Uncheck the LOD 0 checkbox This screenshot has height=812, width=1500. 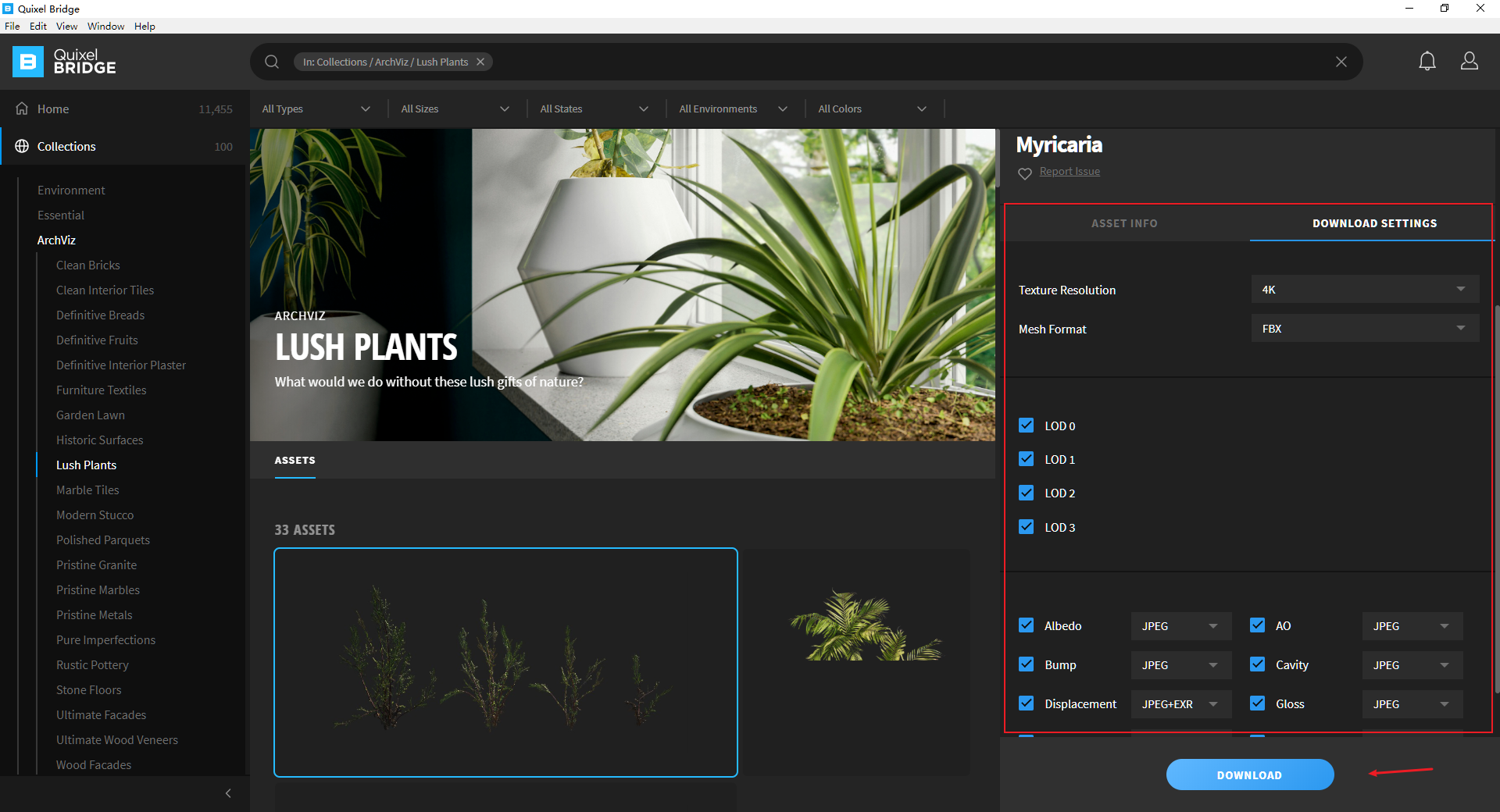tap(1027, 426)
